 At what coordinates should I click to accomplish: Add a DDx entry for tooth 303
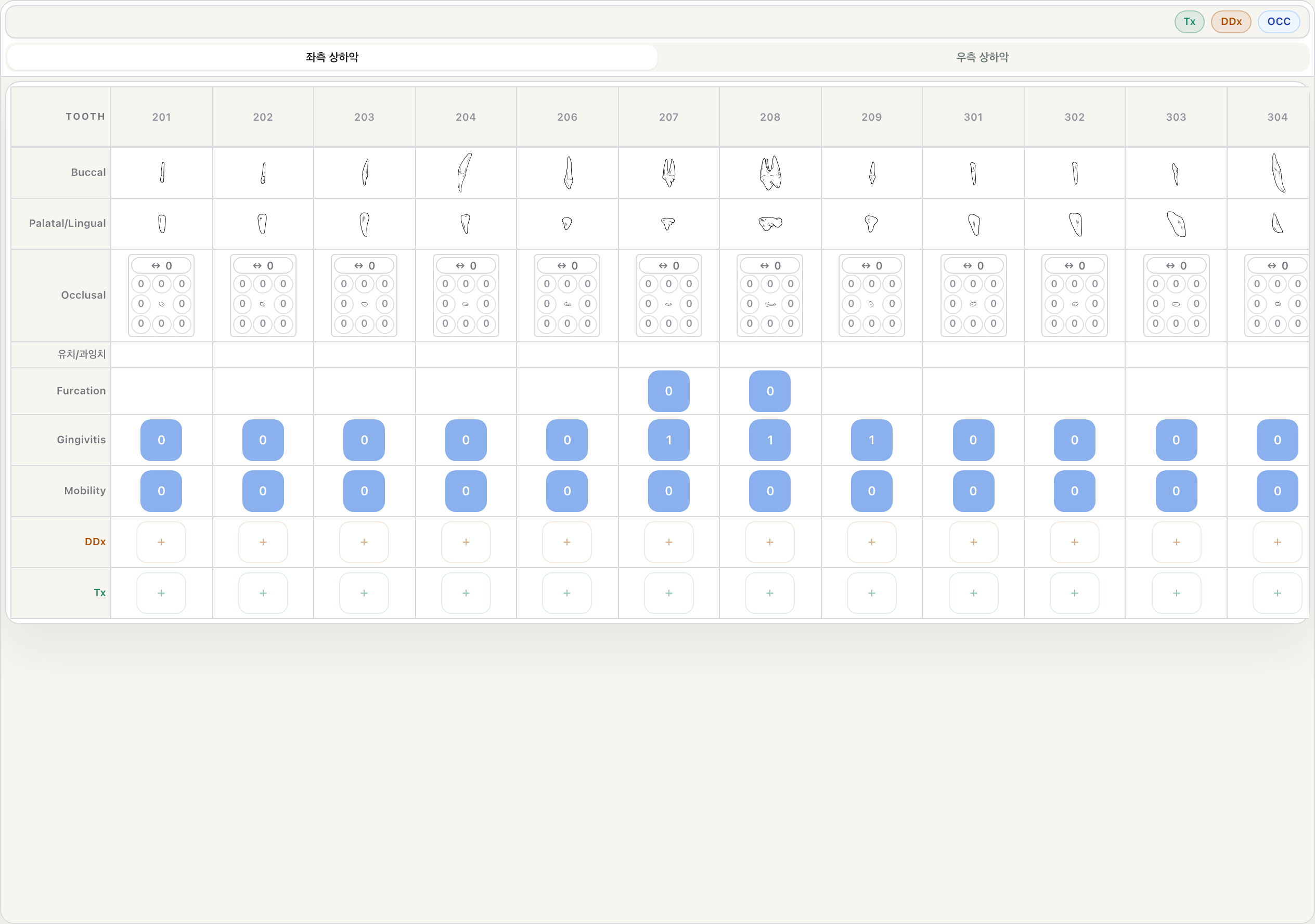pos(1176,542)
